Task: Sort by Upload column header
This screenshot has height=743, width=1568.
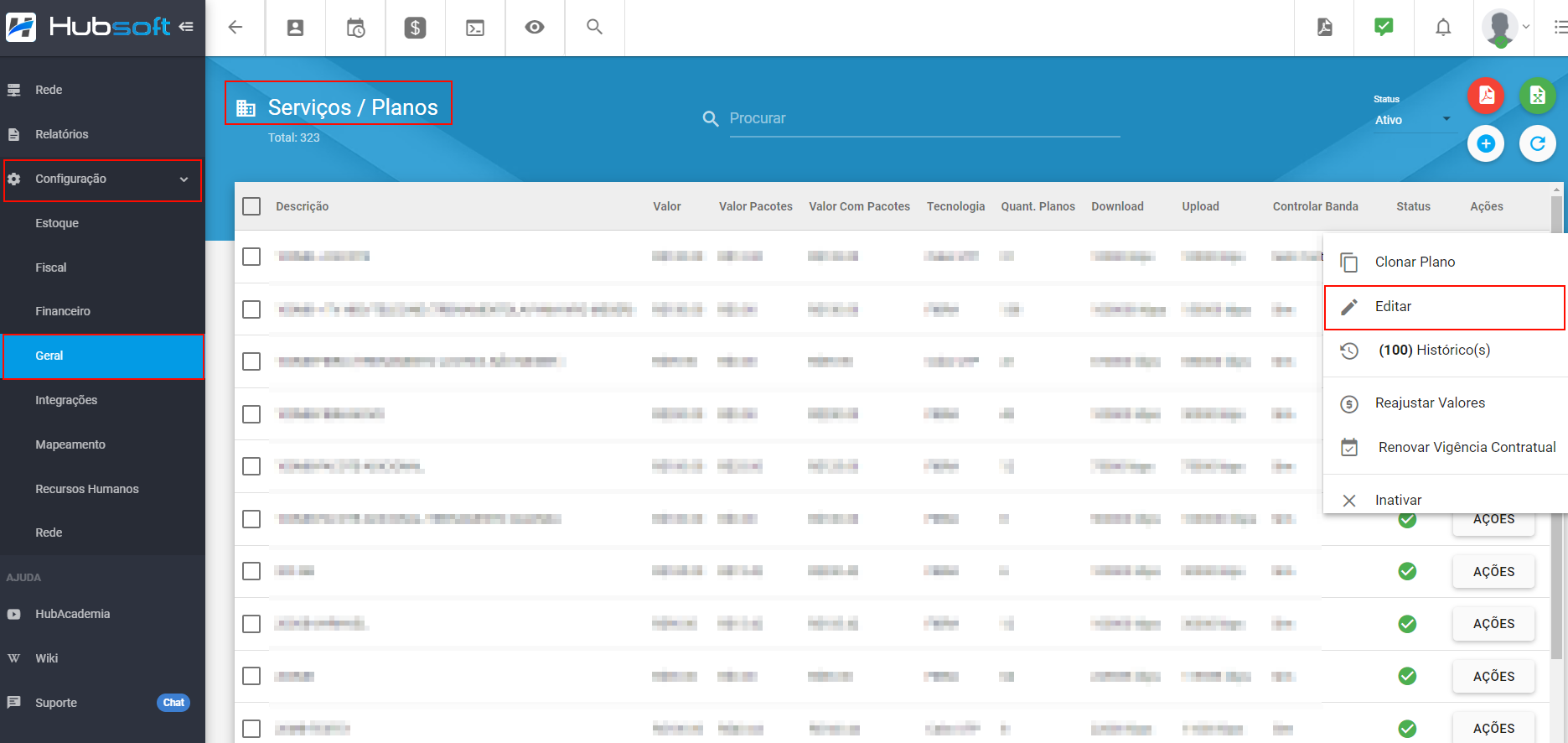Action: (1200, 206)
